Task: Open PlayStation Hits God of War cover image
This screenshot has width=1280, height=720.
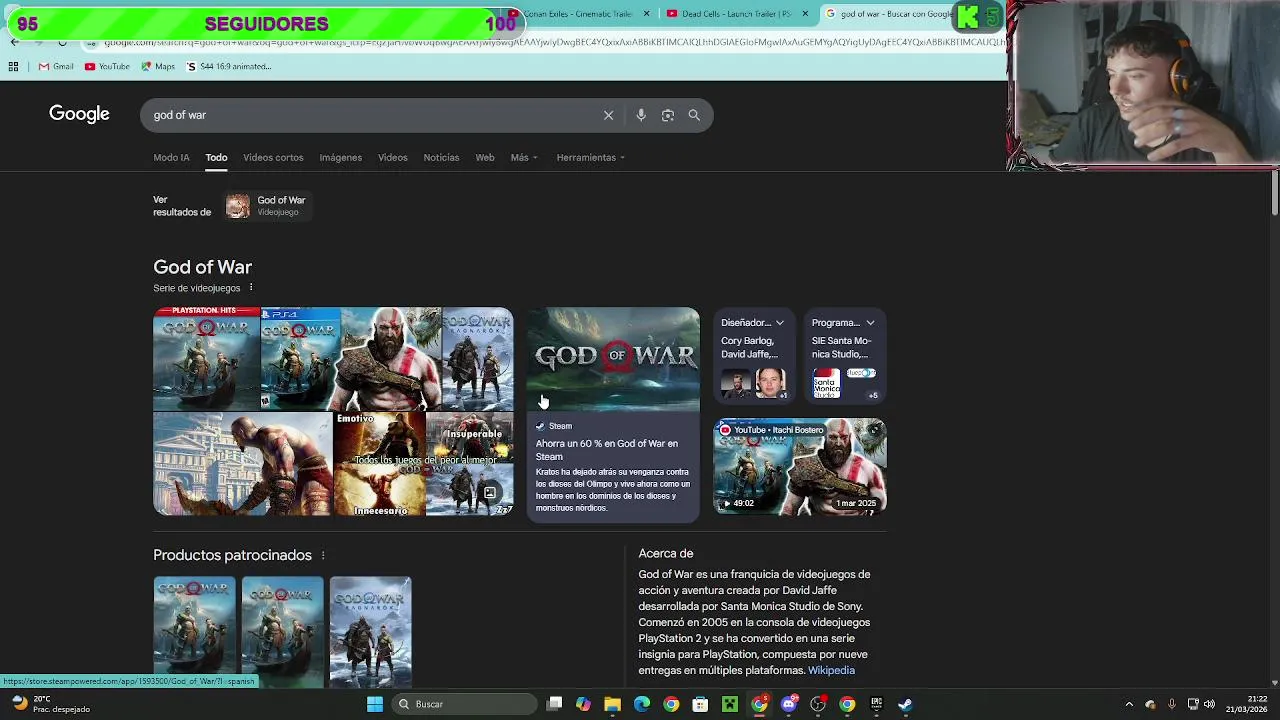Action: point(206,359)
